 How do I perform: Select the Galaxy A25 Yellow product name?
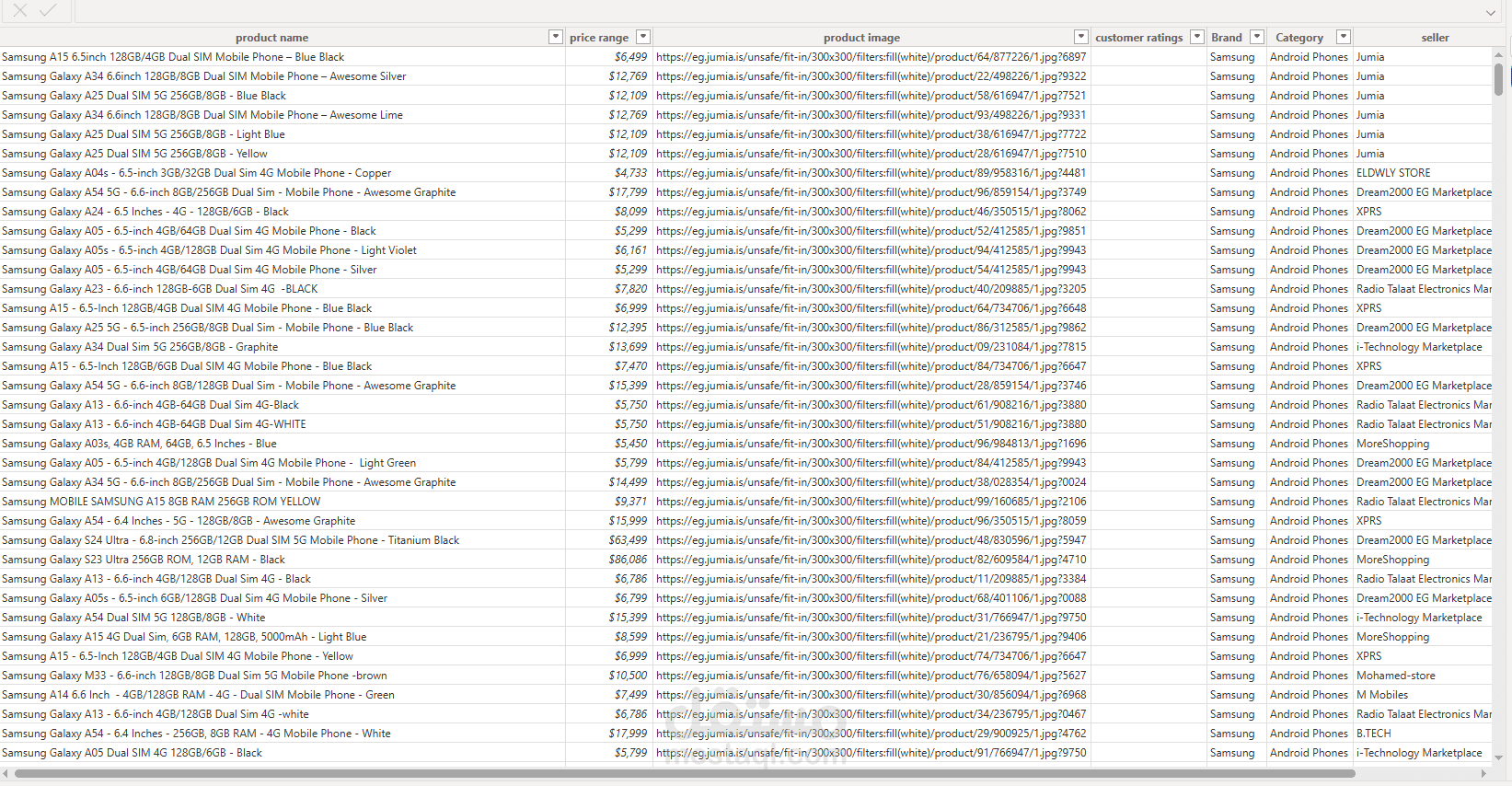coord(134,154)
